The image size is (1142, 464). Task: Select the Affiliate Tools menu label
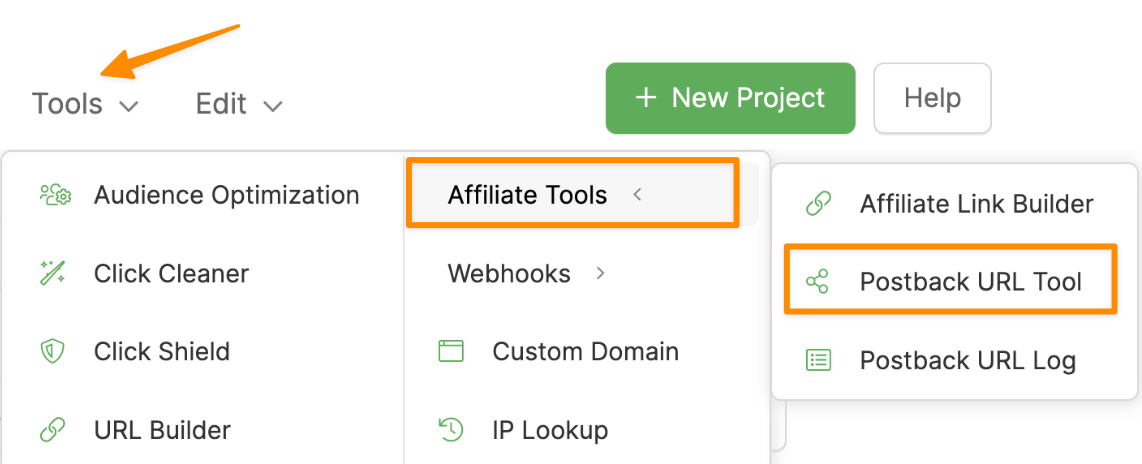527,195
